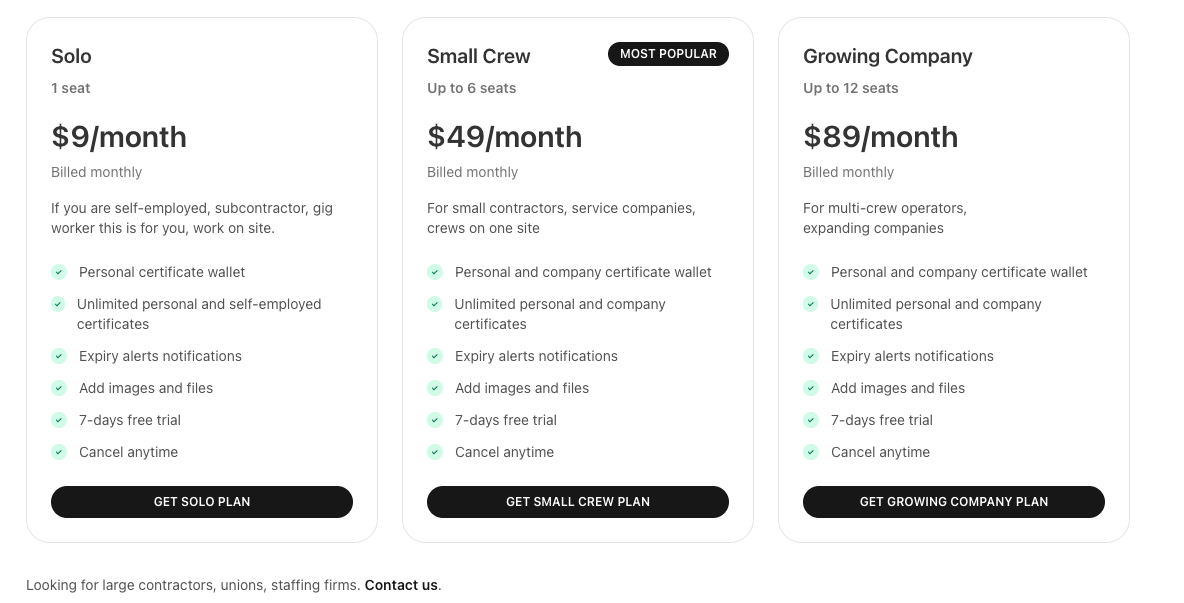This screenshot has height=603, width=1184.
Task: Click Growing Company Add images and files checkmark
Action: (811, 388)
